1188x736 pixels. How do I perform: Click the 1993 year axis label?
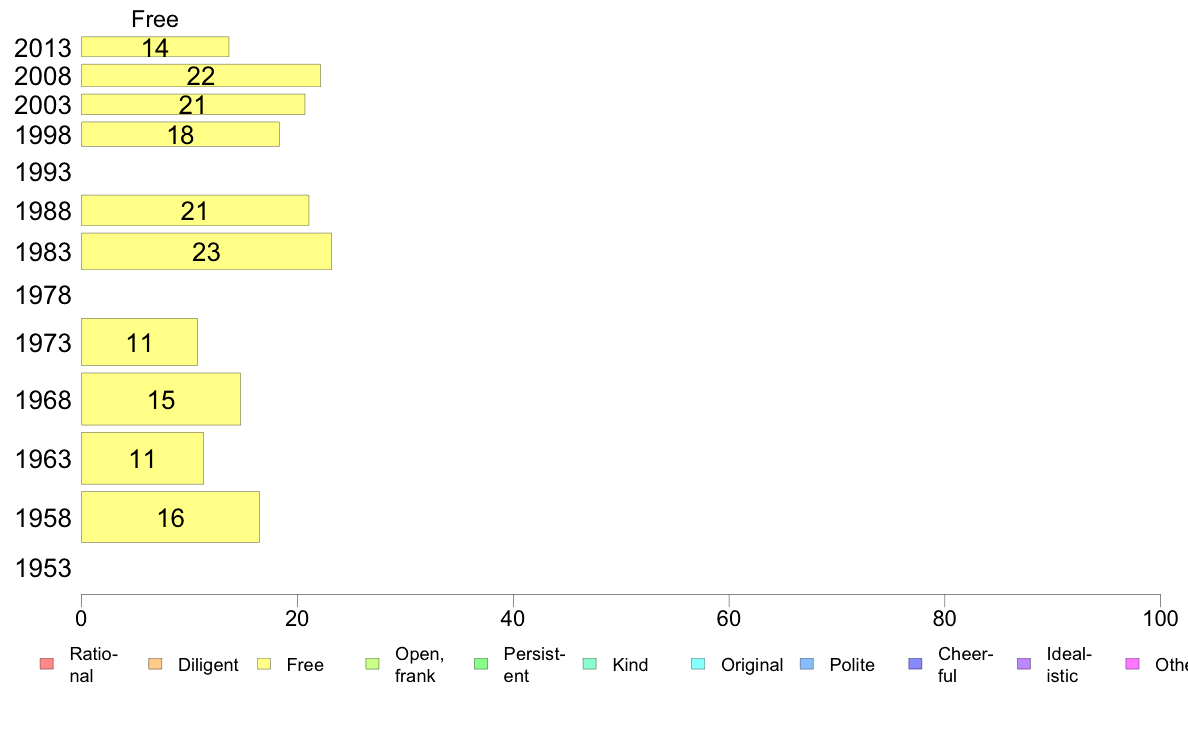point(43,173)
